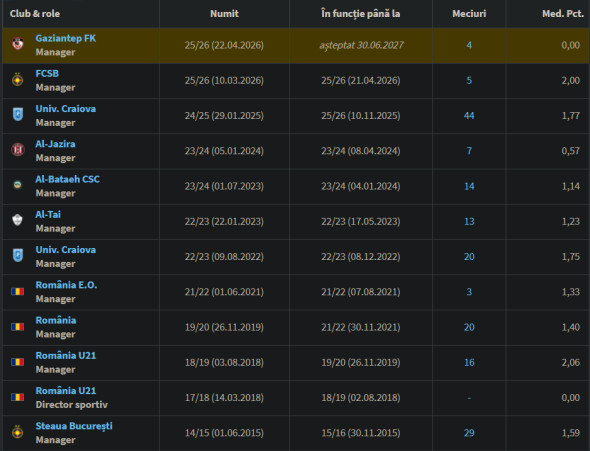590x451 pixels.
Task: Click date 24/25 (29.01.2025)
Action: tap(224, 115)
